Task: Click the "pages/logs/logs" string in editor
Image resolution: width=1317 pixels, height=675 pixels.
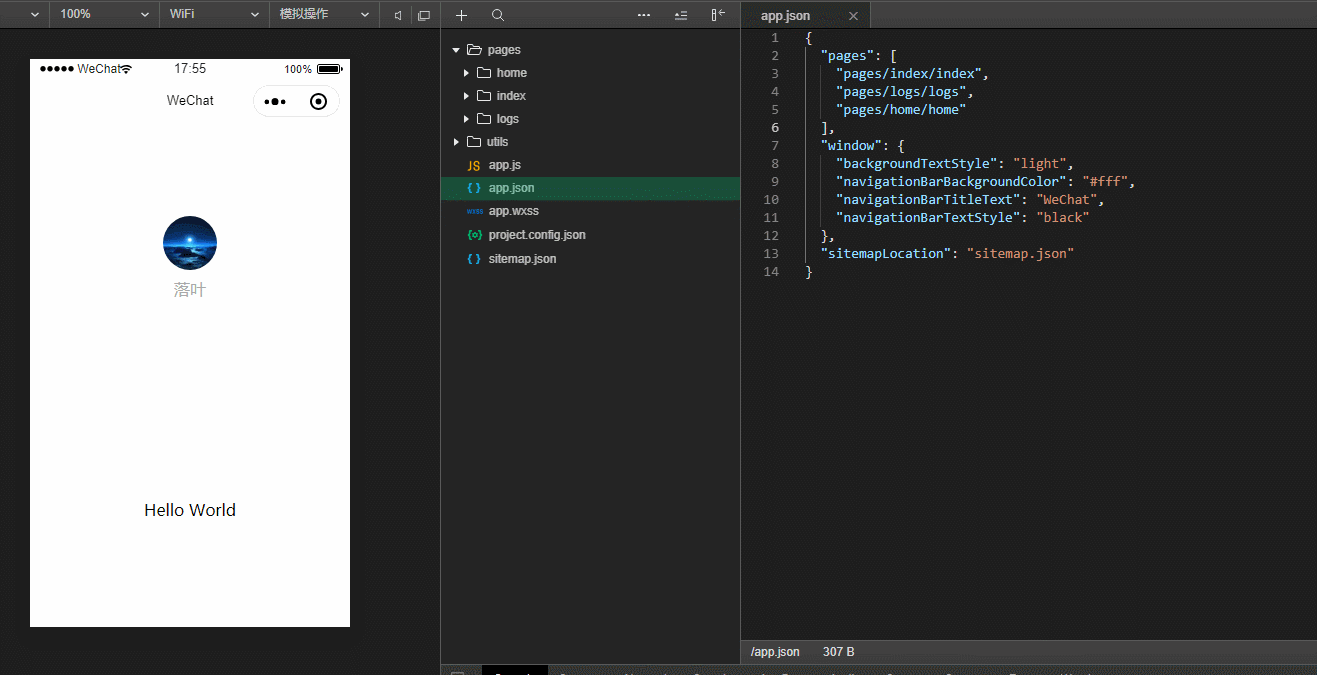Action: click(x=902, y=92)
